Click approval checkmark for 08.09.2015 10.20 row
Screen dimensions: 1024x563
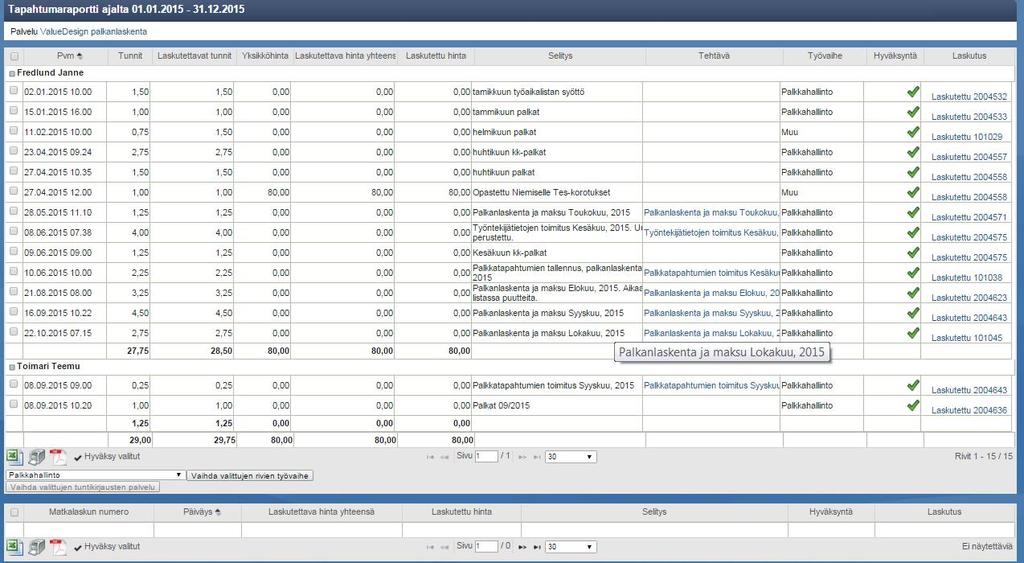(x=913, y=406)
